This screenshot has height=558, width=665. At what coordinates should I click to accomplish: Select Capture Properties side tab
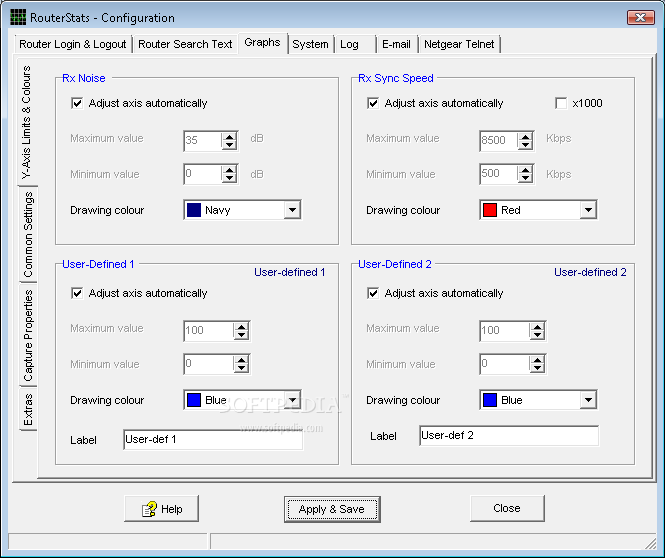coord(28,335)
